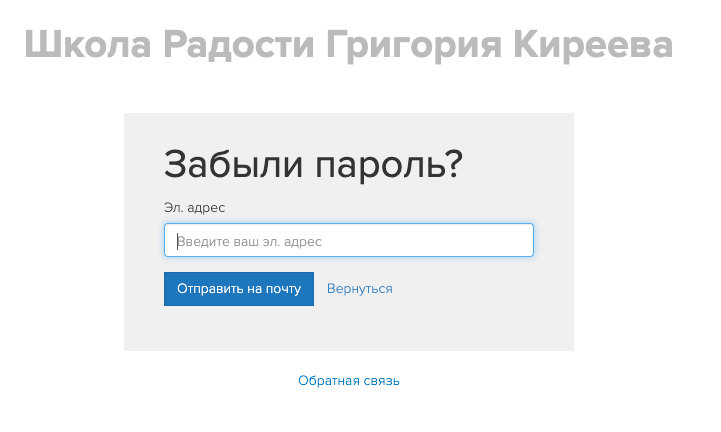Submit the password reset with the blue button

click(238, 289)
